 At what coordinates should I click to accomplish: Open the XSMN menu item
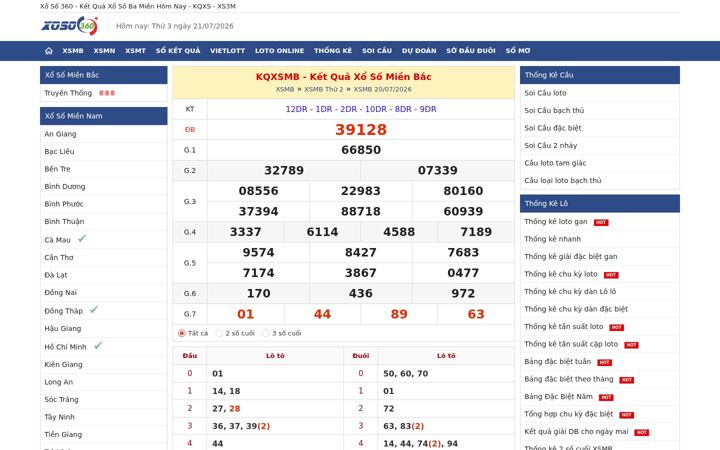(104, 51)
